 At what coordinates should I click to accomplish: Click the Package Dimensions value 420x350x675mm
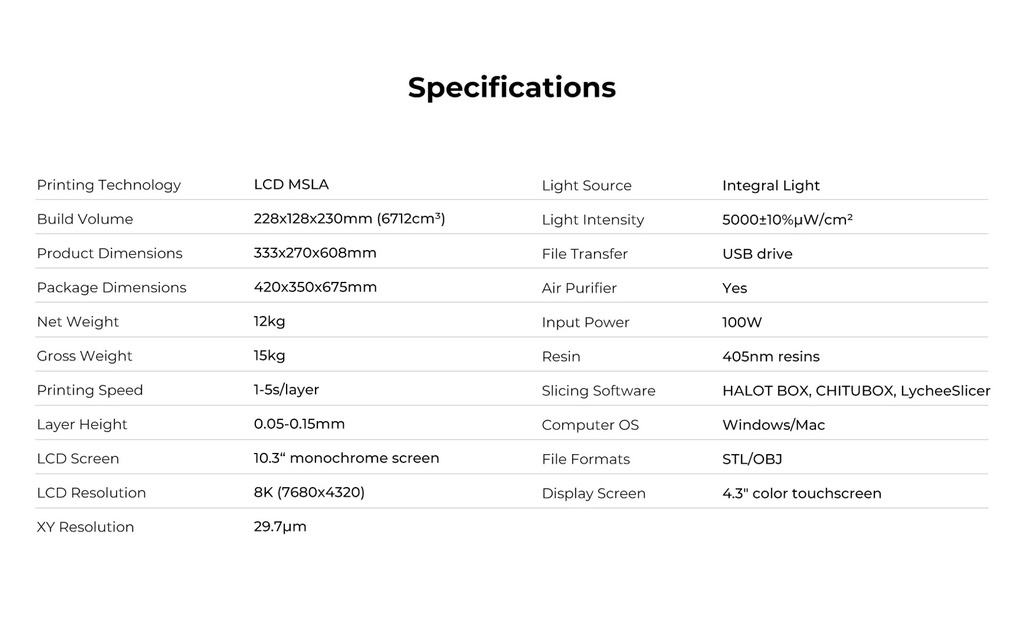pos(315,287)
